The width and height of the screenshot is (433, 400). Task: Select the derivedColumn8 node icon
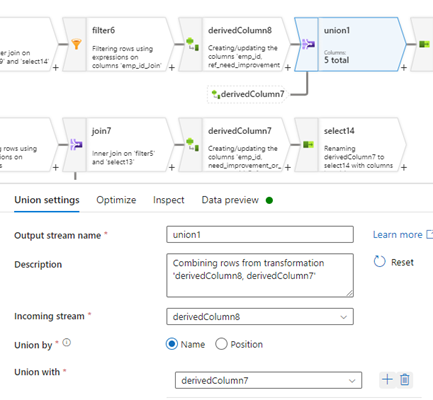(193, 44)
